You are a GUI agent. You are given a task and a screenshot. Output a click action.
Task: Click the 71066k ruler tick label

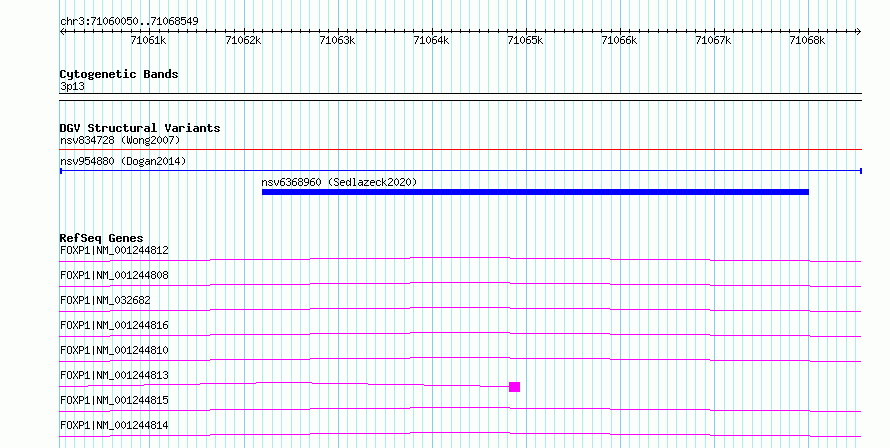point(619,40)
